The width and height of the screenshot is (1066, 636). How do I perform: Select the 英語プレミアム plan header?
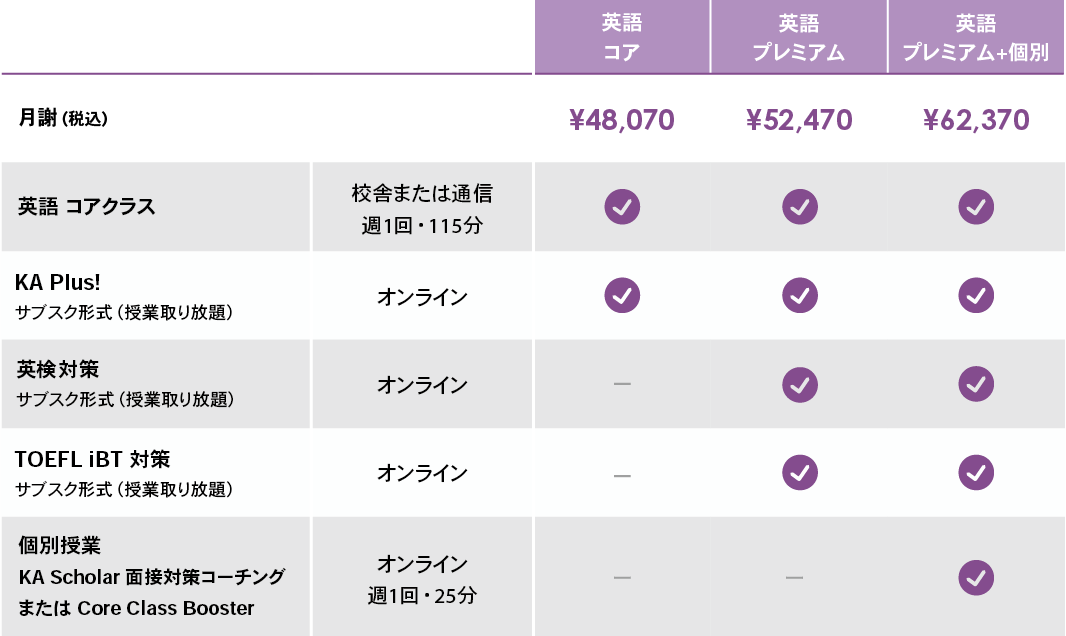pyautogui.click(x=799, y=37)
